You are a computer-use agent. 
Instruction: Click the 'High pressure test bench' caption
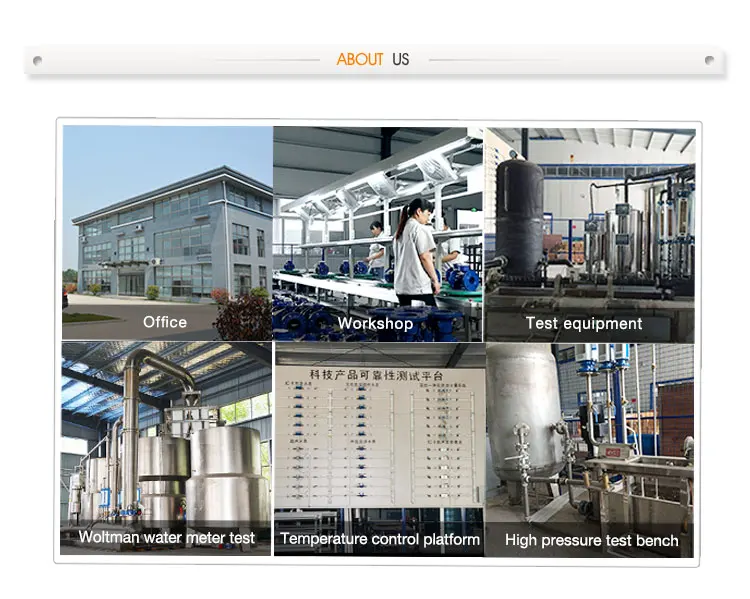[592, 541]
